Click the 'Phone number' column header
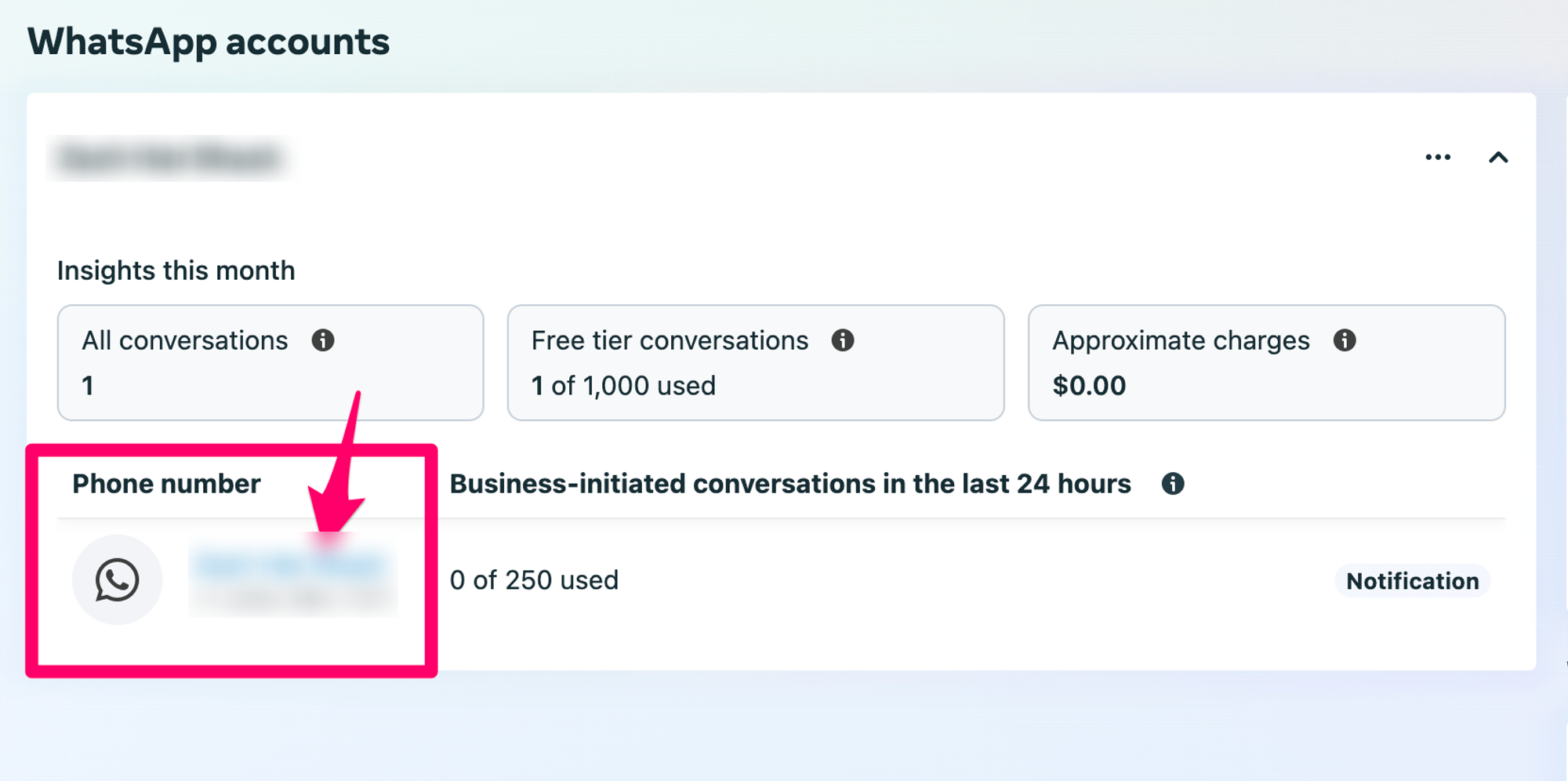This screenshot has height=781, width=1568. [166, 484]
